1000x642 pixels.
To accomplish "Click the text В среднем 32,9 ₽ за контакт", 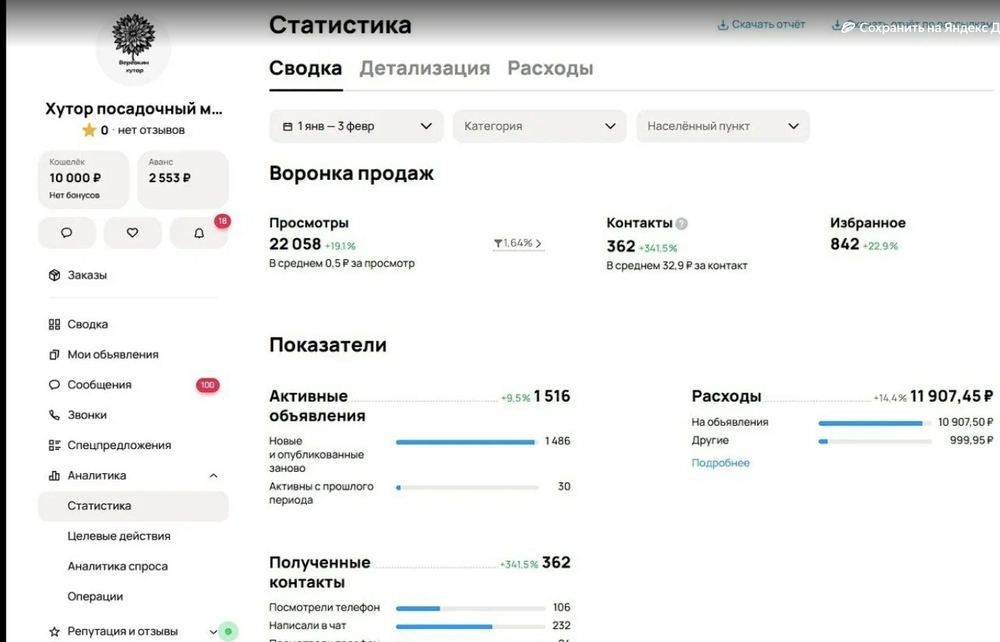I will point(677,266).
